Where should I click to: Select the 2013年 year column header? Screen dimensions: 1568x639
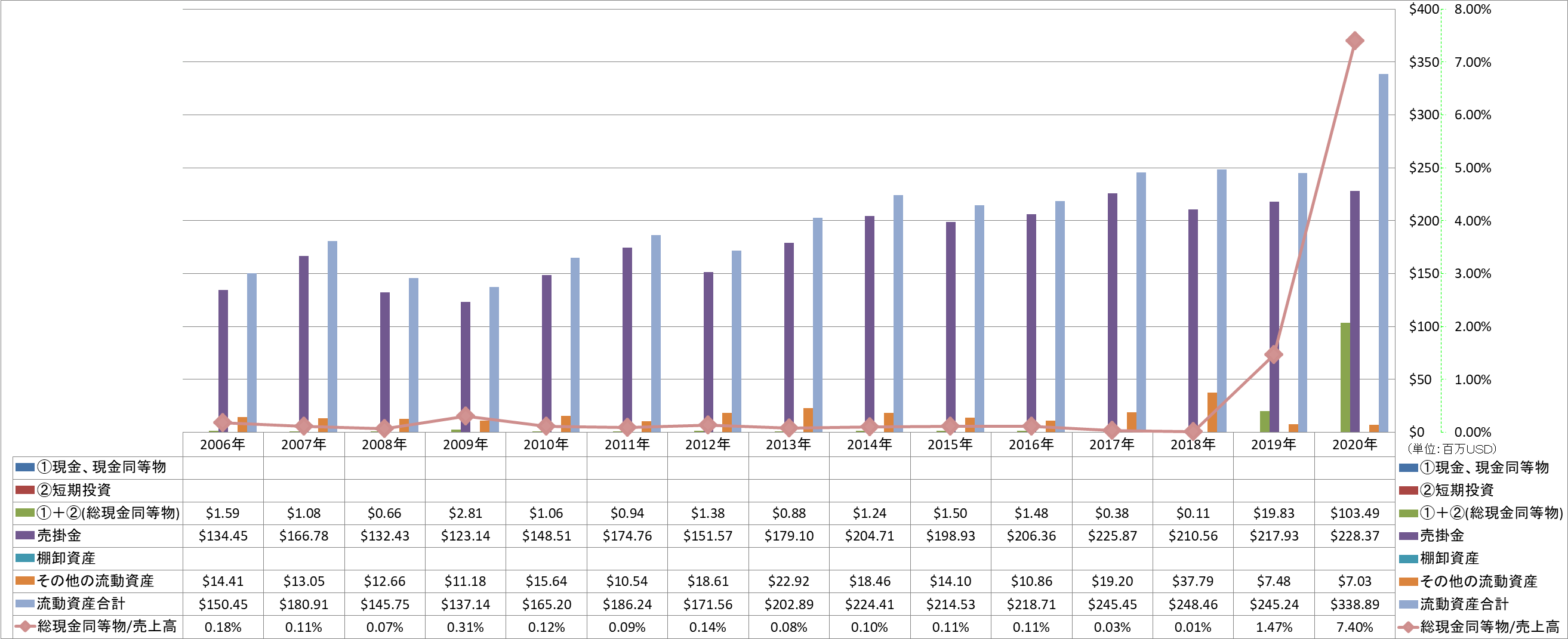788,444
